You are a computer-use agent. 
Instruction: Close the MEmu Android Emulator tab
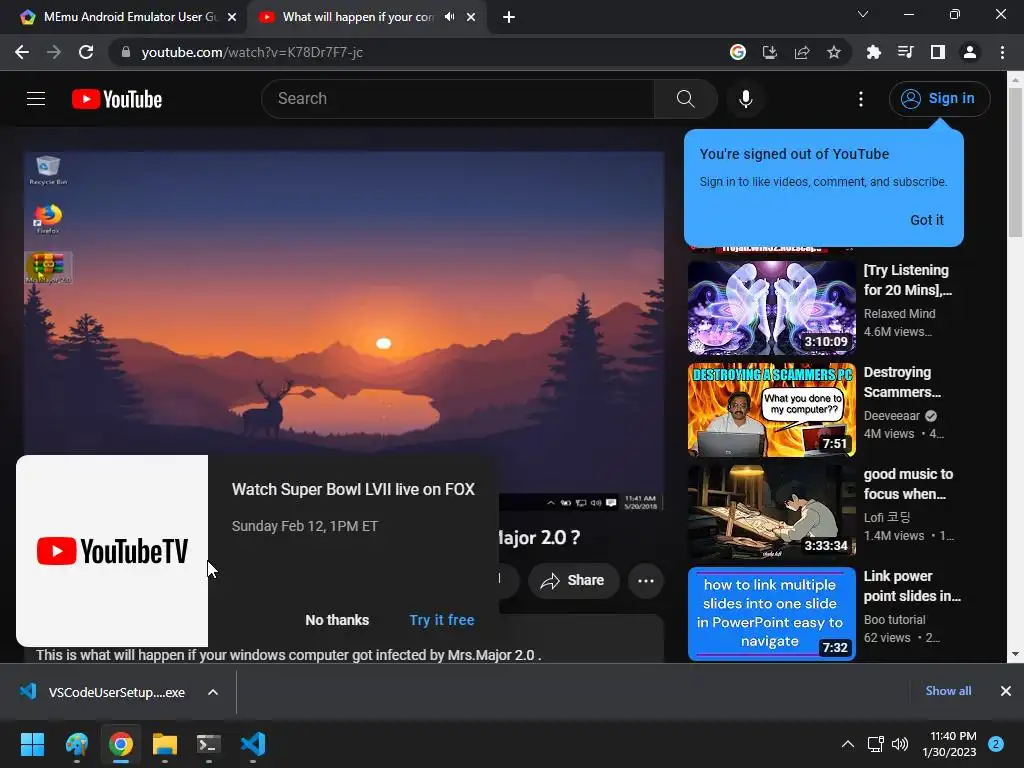click(x=232, y=18)
